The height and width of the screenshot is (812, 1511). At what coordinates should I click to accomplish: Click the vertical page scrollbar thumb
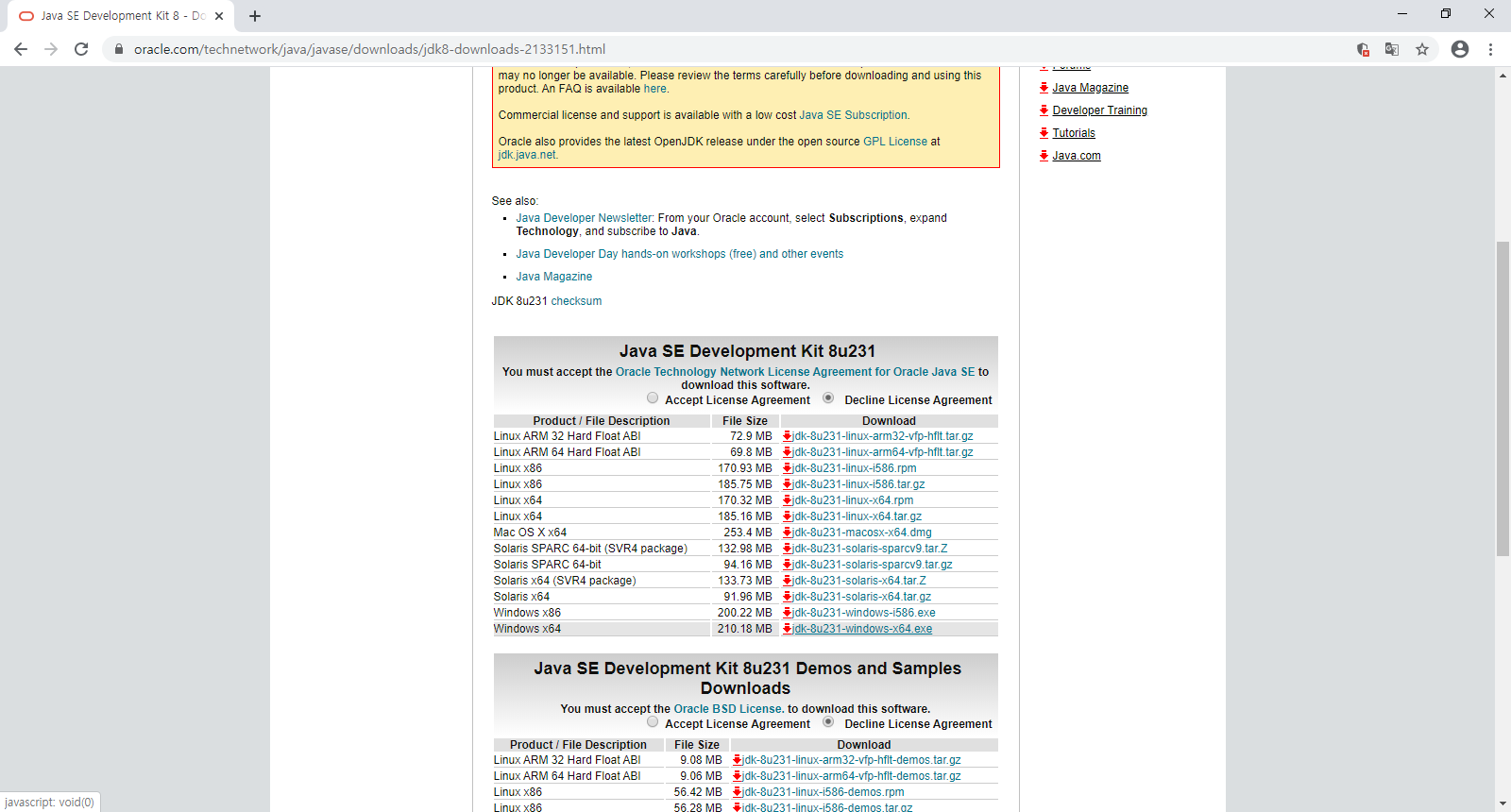coord(1503,399)
